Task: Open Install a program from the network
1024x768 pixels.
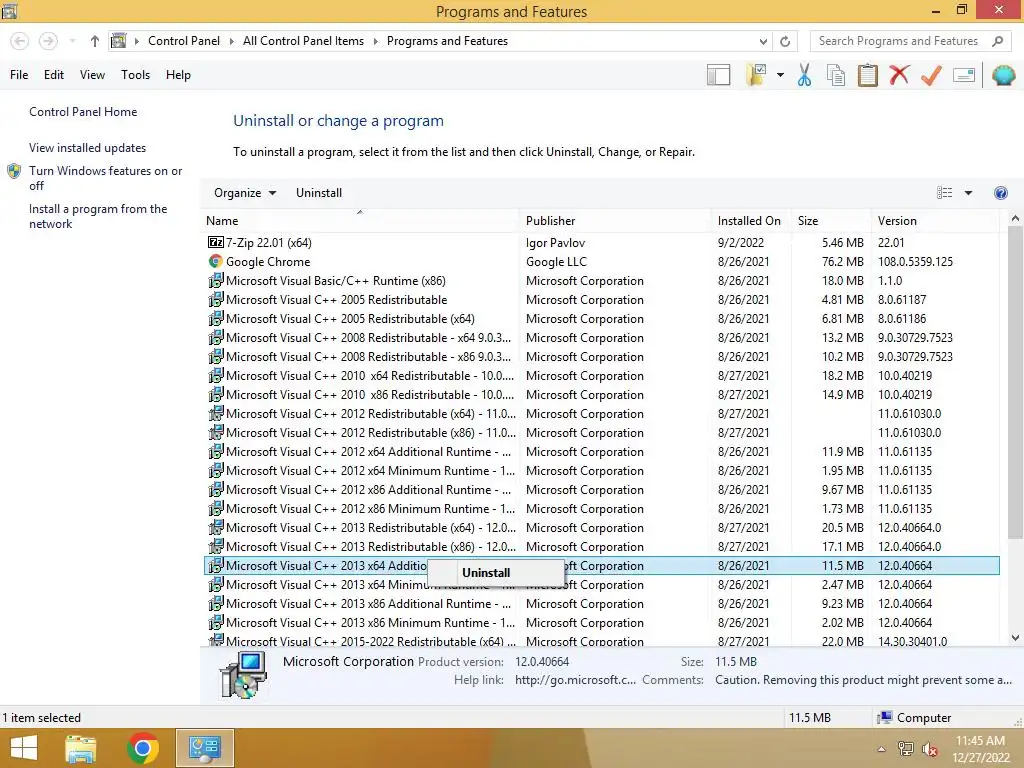Action: pyautogui.click(x=98, y=216)
